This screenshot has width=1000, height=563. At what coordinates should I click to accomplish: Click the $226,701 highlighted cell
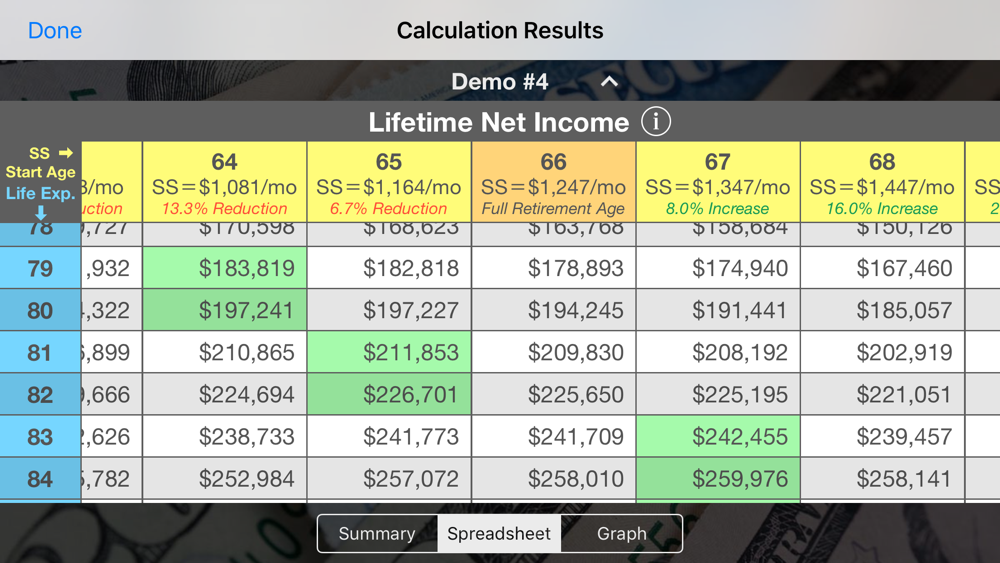[389, 394]
